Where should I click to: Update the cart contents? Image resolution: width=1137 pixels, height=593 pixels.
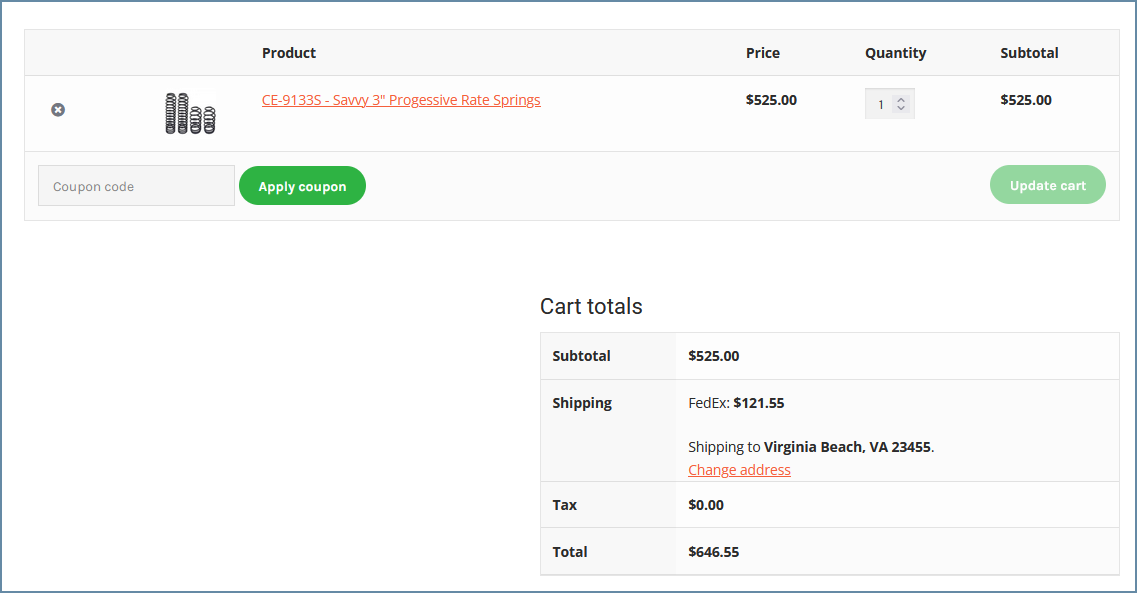point(1047,185)
